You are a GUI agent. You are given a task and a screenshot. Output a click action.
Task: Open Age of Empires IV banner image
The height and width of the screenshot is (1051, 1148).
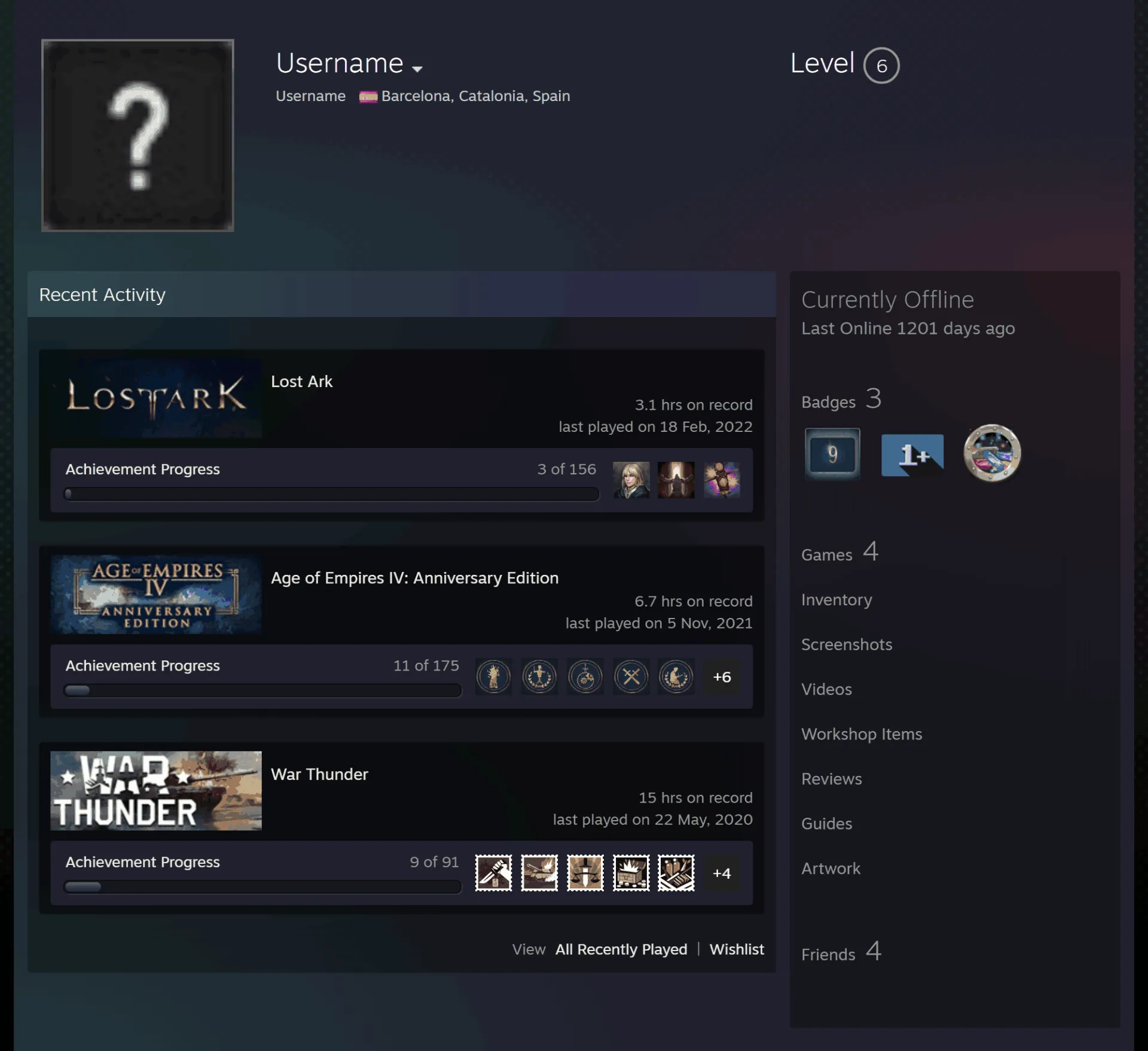(x=156, y=595)
